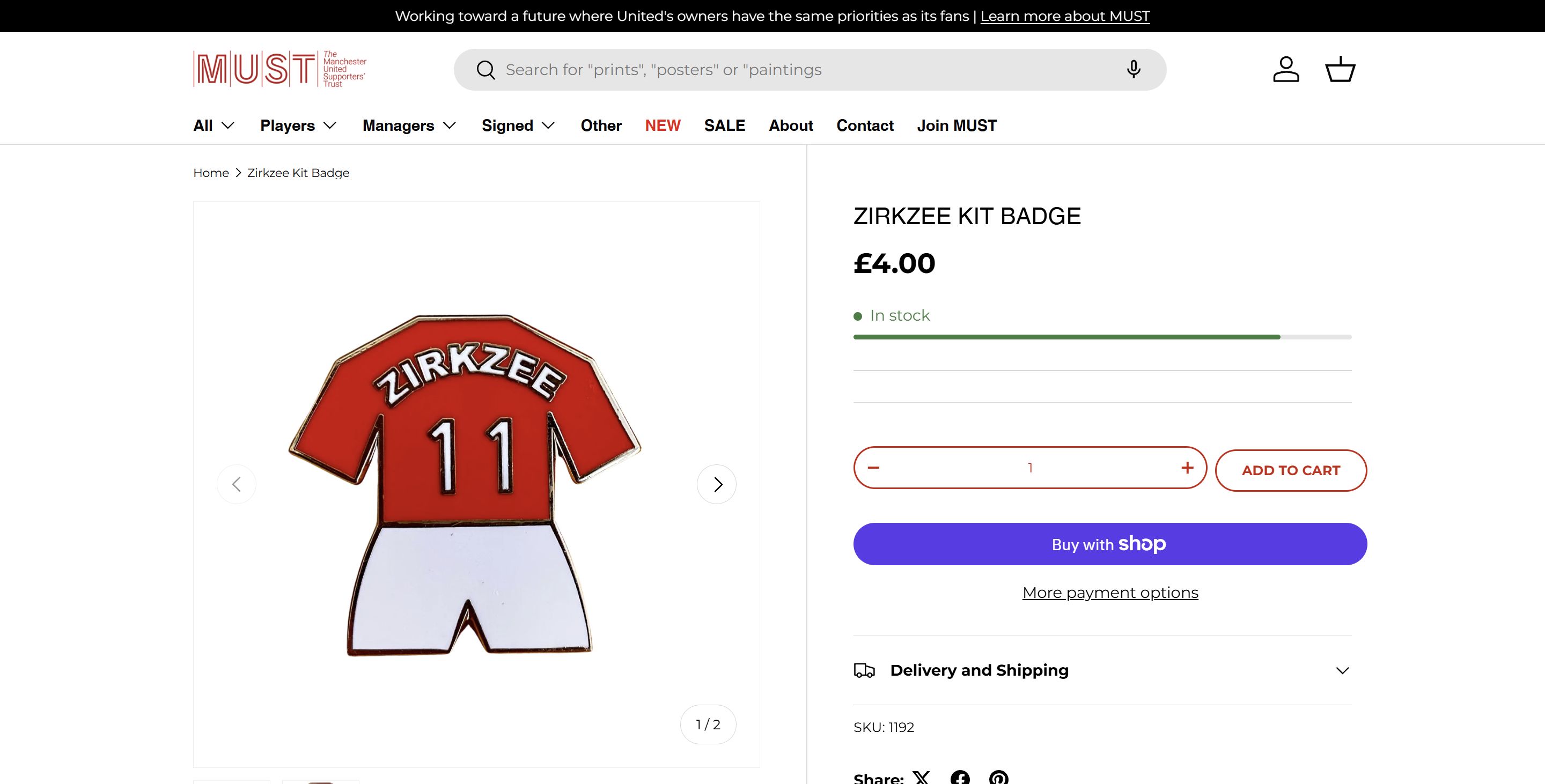
Task: Open the Players dropdown menu
Action: 298,125
